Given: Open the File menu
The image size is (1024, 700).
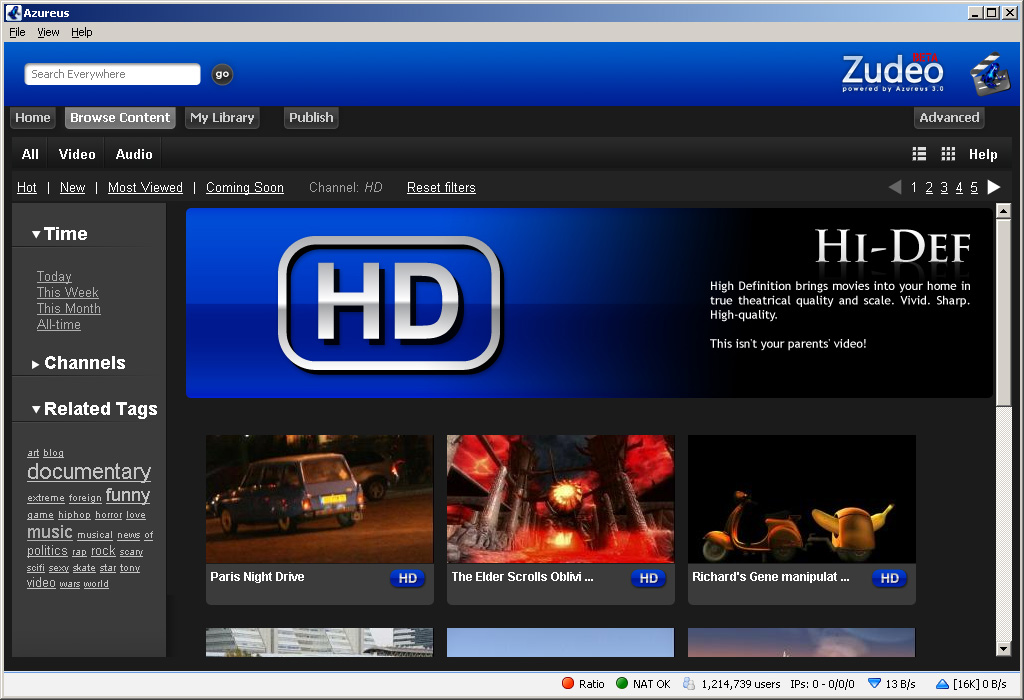Looking at the screenshot, I should coord(17,32).
